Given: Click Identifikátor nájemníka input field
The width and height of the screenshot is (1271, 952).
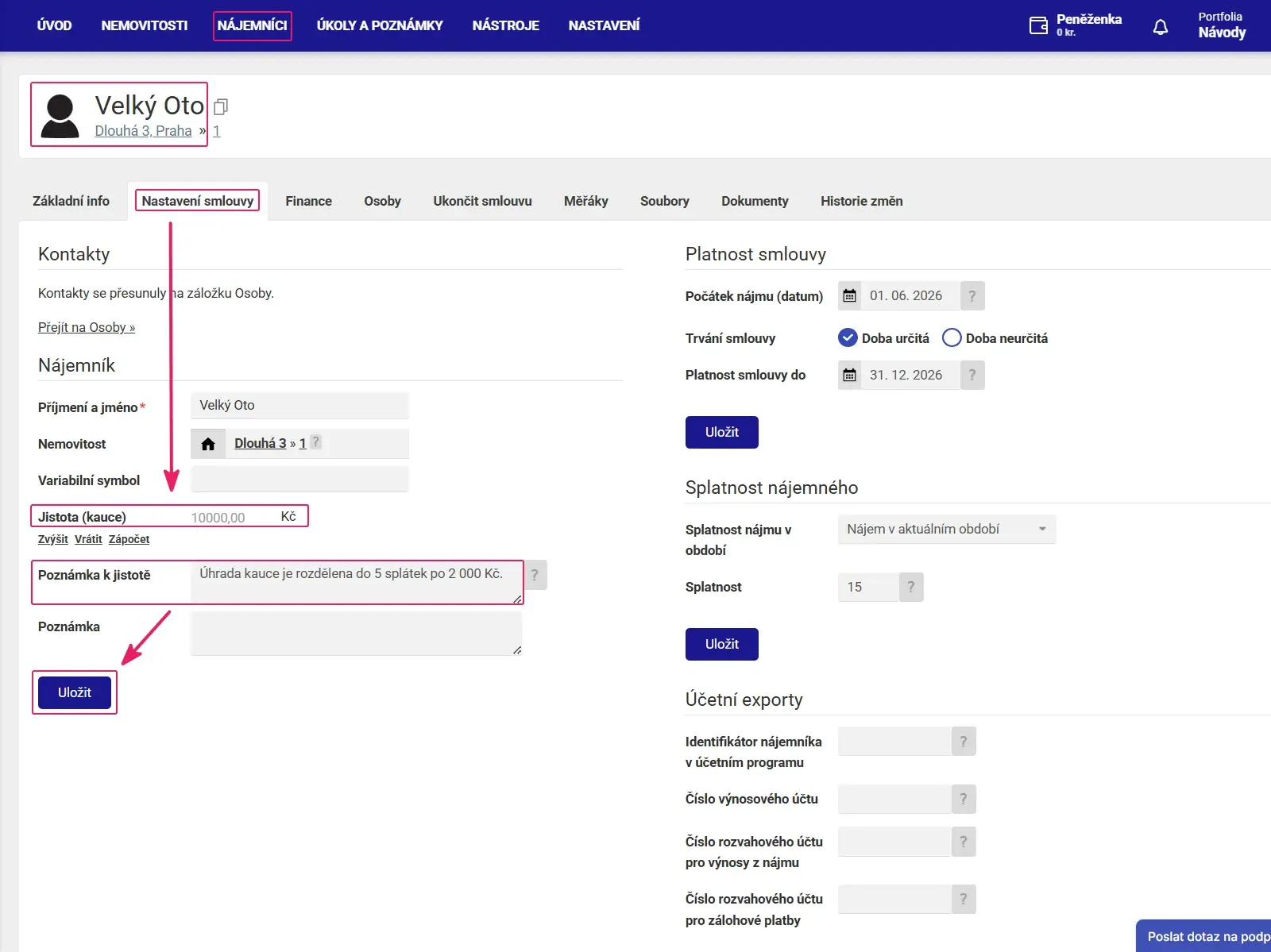Looking at the screenshot, I should pos(894,742).
